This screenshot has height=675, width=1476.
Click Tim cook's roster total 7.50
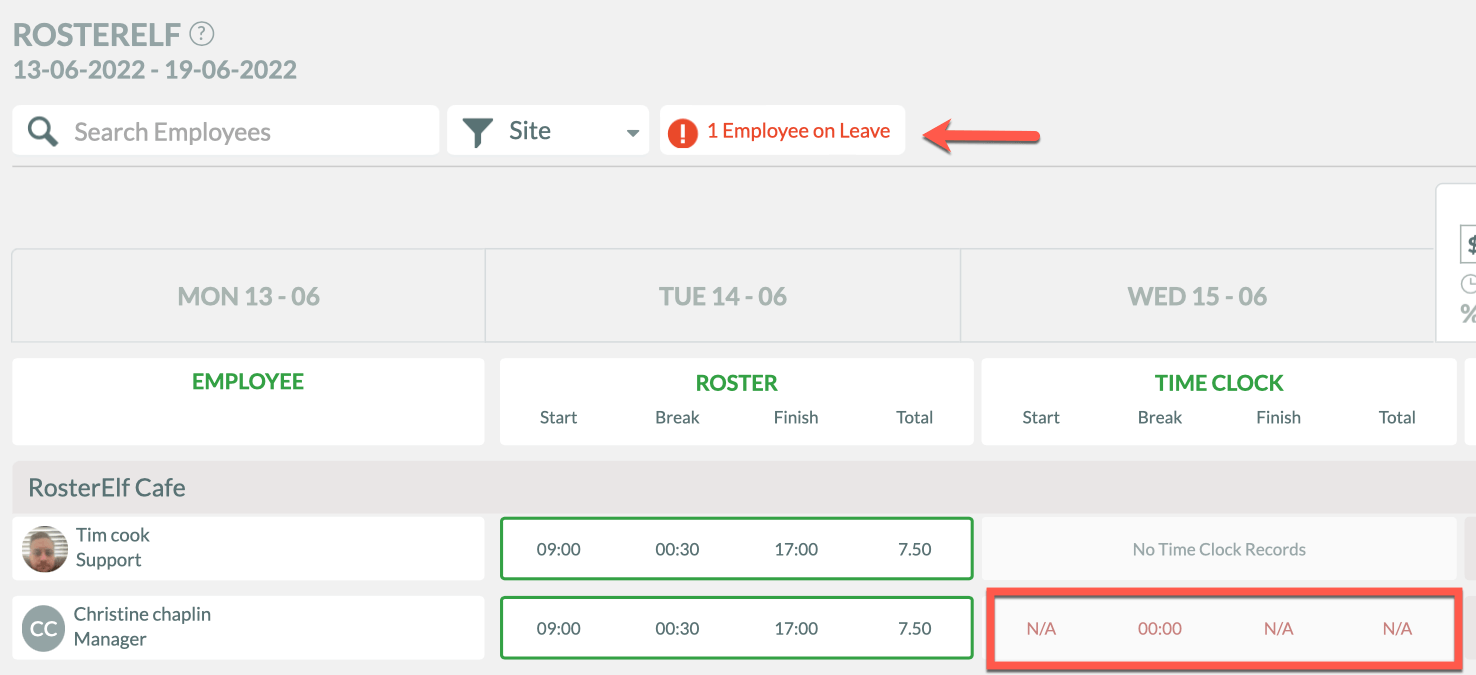pyautogui.click(x=915, y=549)
